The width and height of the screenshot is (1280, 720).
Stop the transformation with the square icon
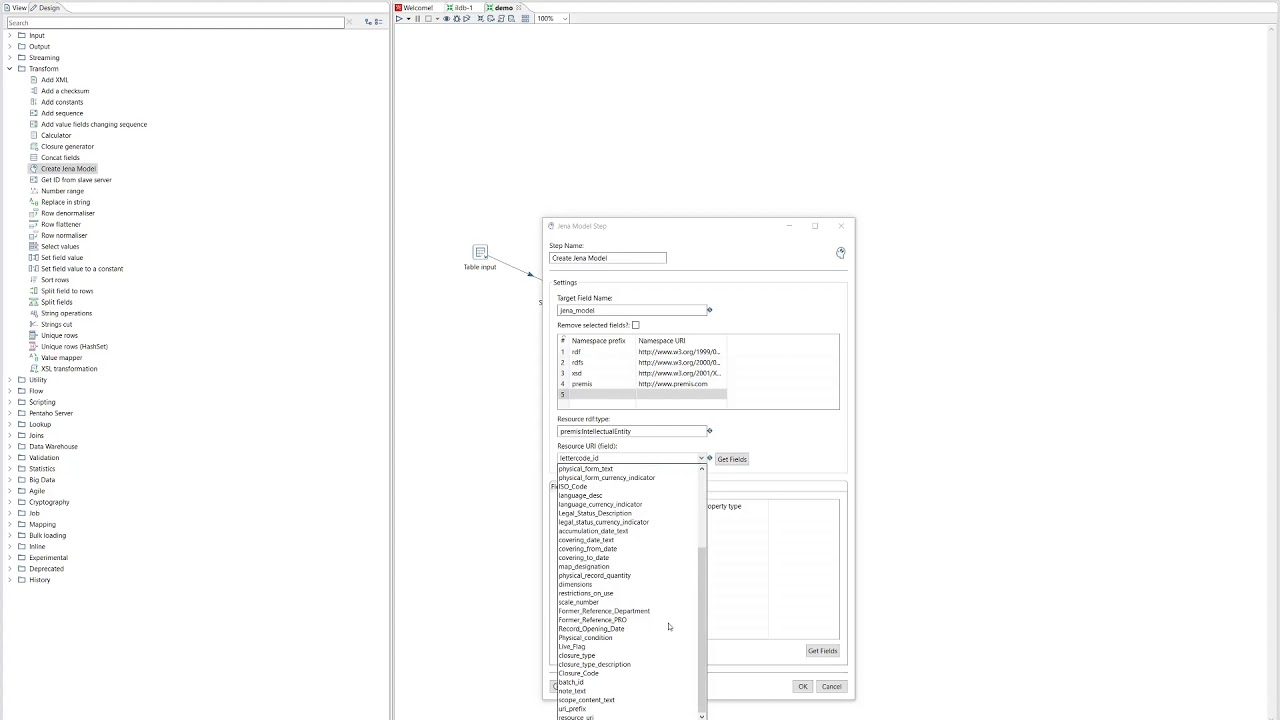(x=428, y=19)
